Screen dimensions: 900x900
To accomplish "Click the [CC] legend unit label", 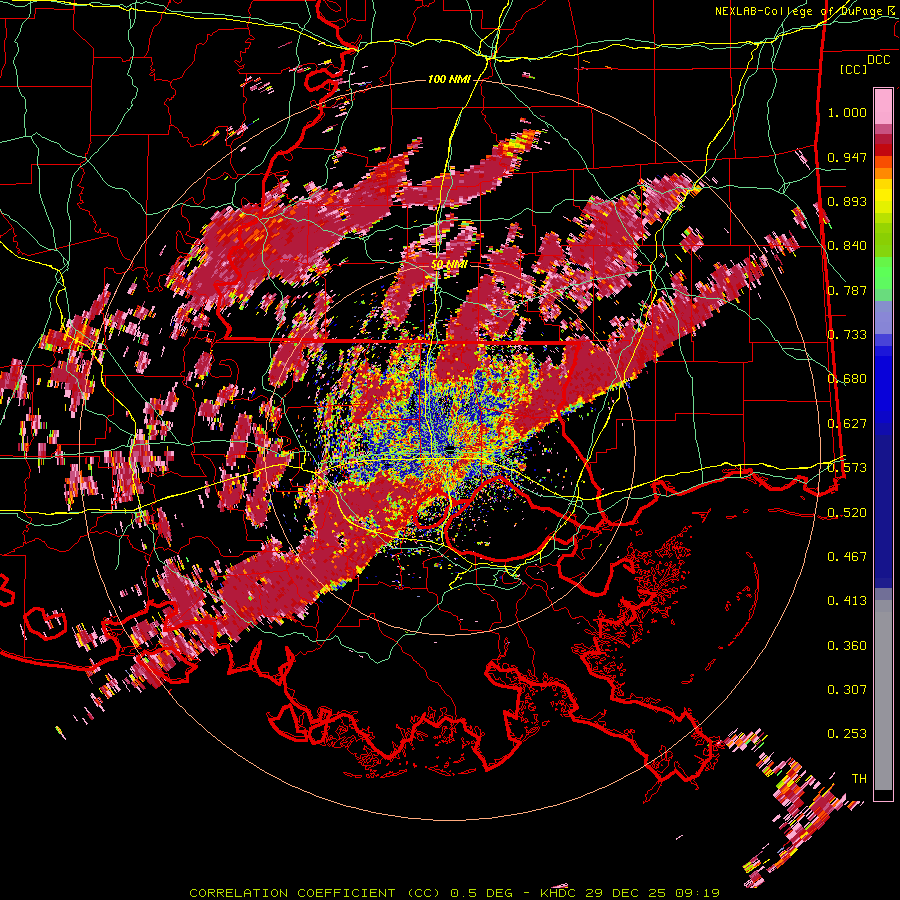I will (x=854, y=69).
